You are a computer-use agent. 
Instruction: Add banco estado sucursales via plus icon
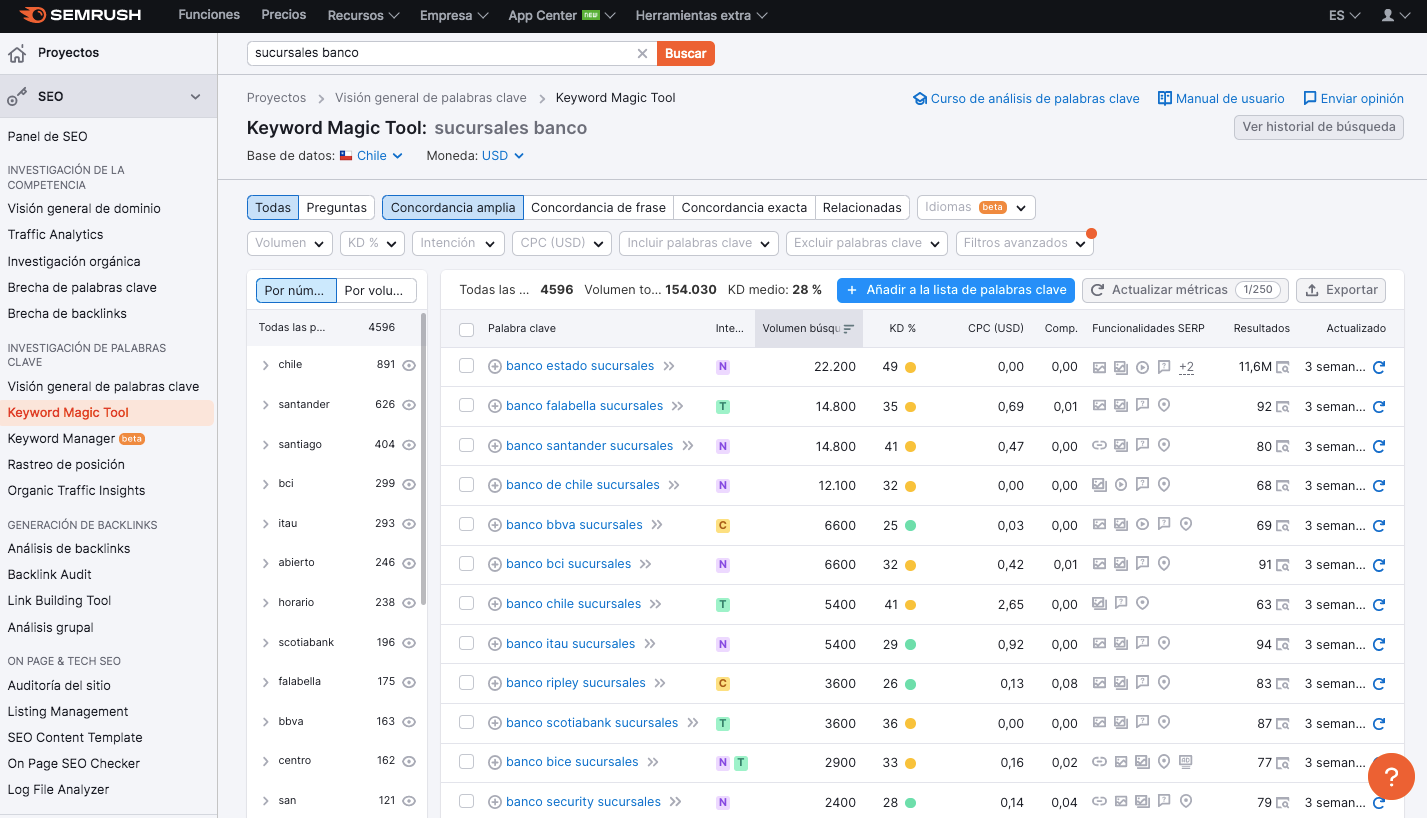point(495,367)
